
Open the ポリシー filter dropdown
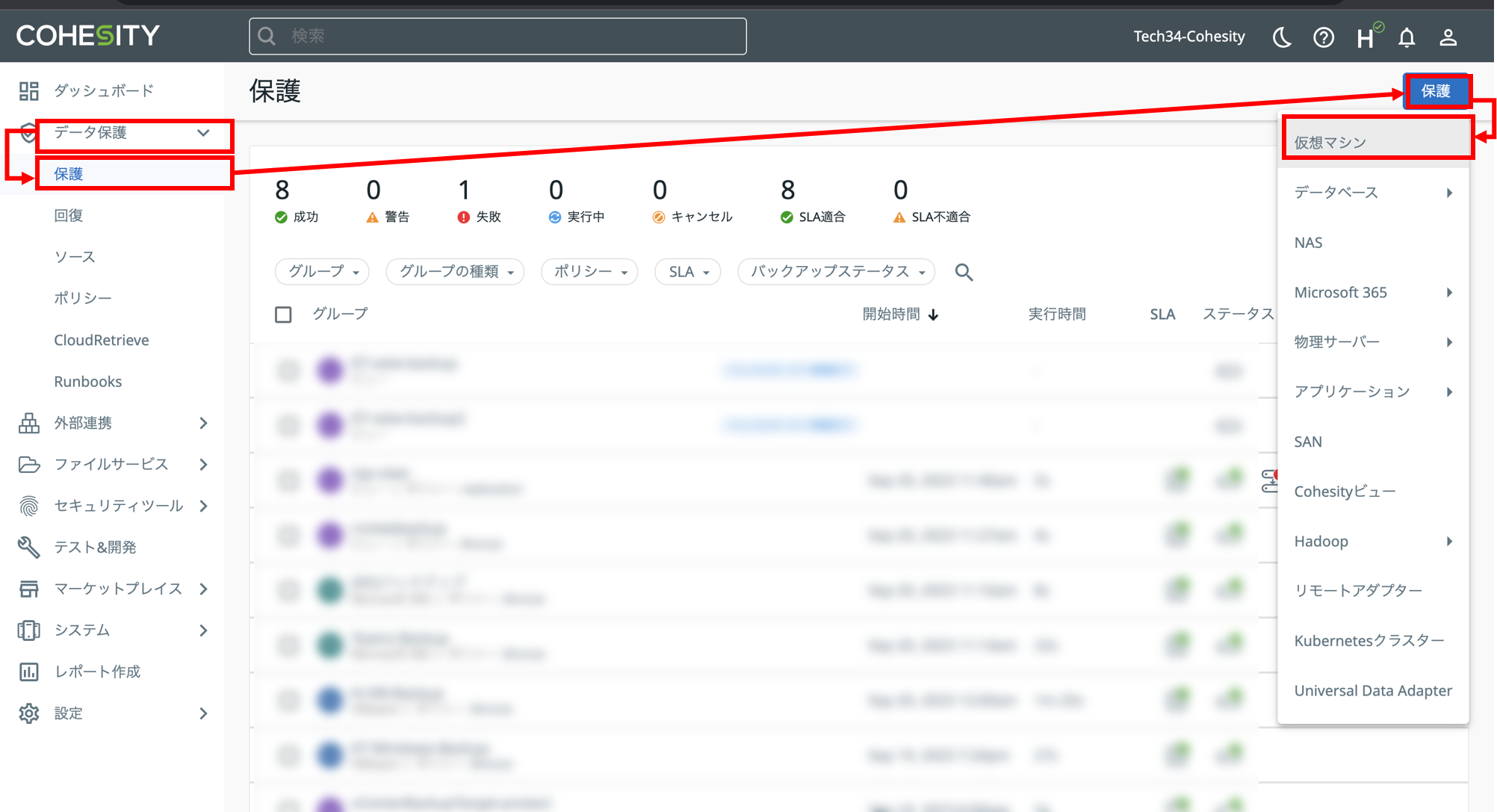click(589, 272)
